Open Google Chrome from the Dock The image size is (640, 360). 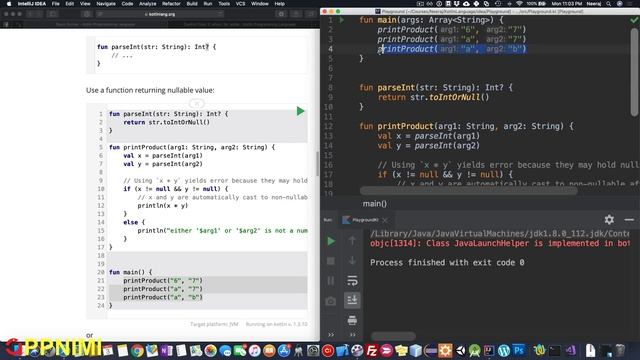coord(137,350)
